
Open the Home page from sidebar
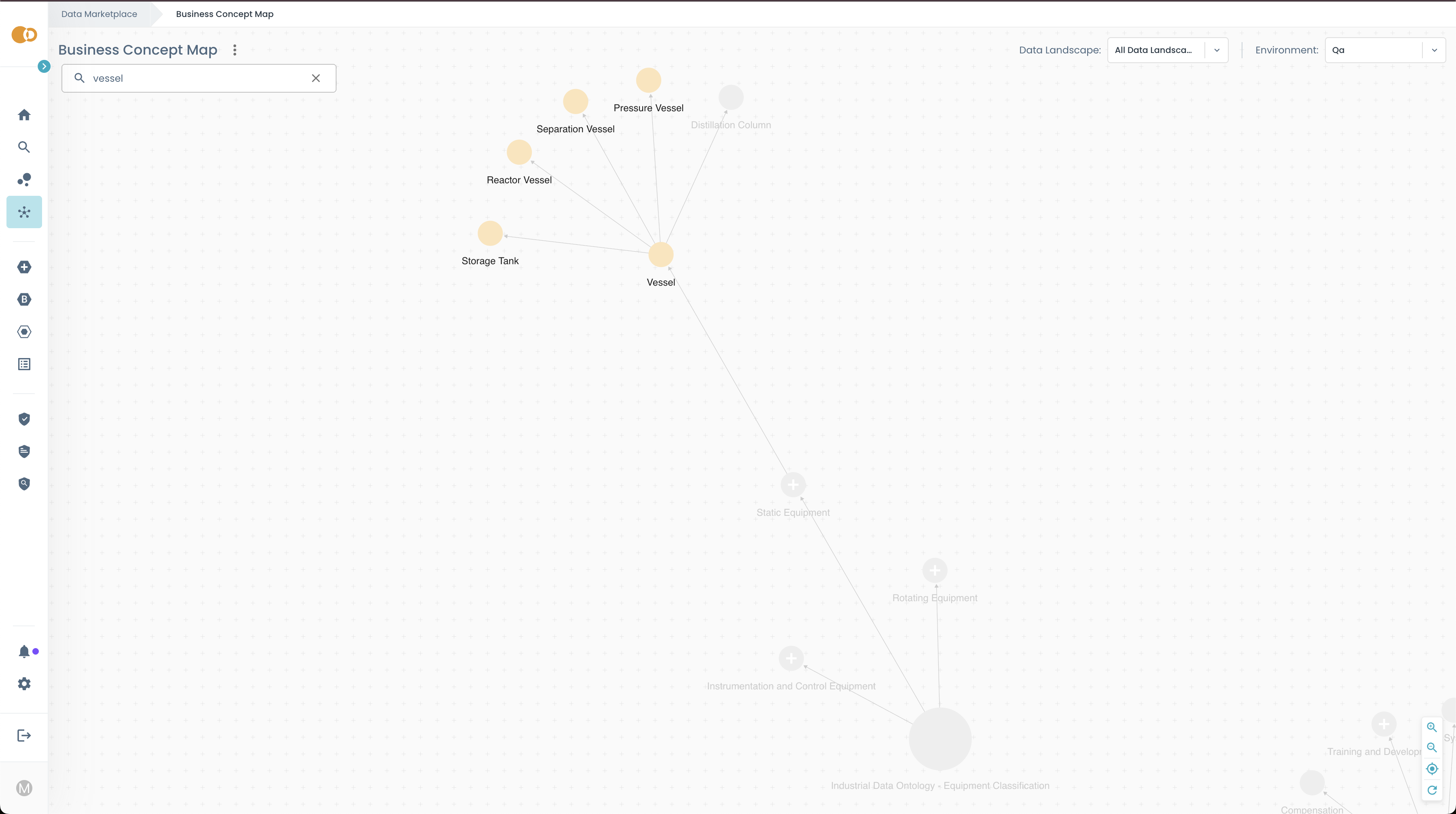pyautogui.click(x=24, y=115)
